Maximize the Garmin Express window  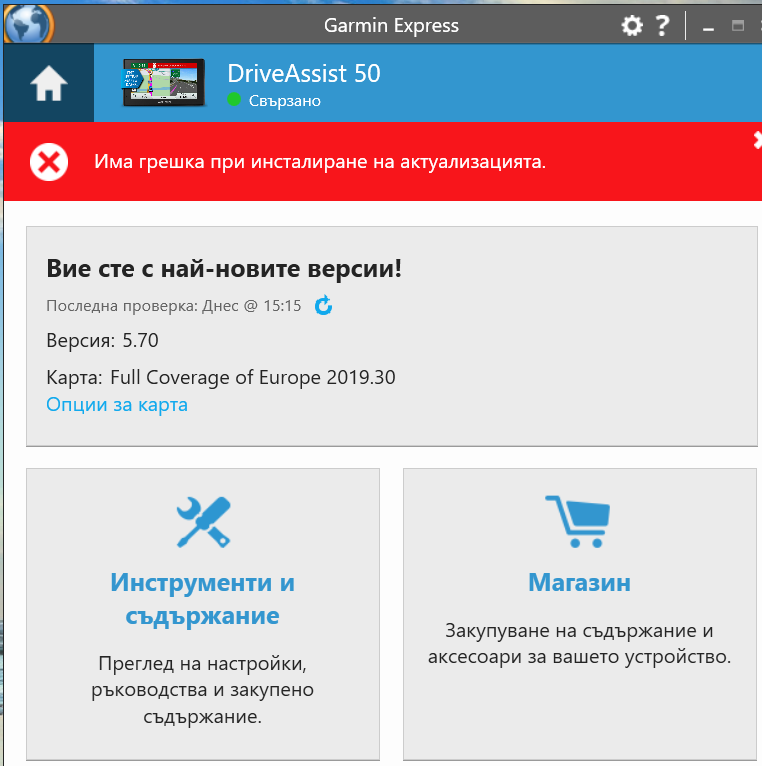coord(738,25)
